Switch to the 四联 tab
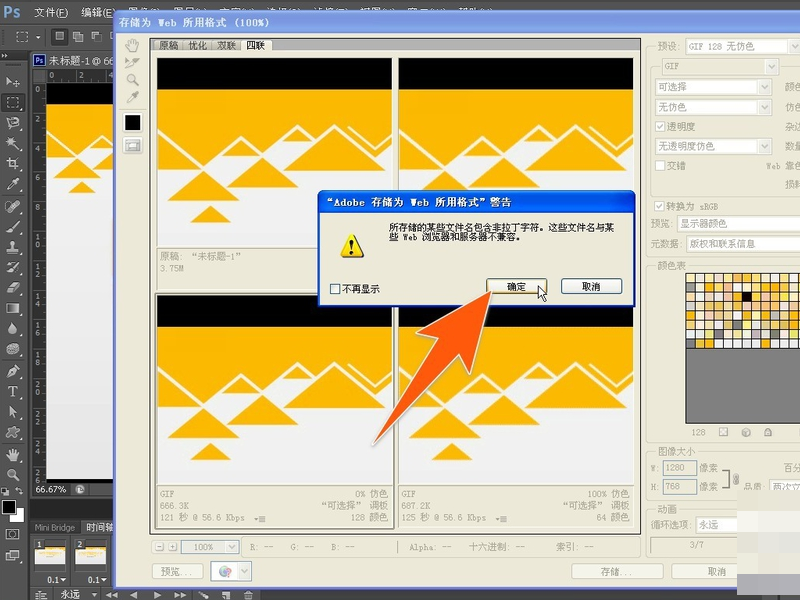 (256, 45)
